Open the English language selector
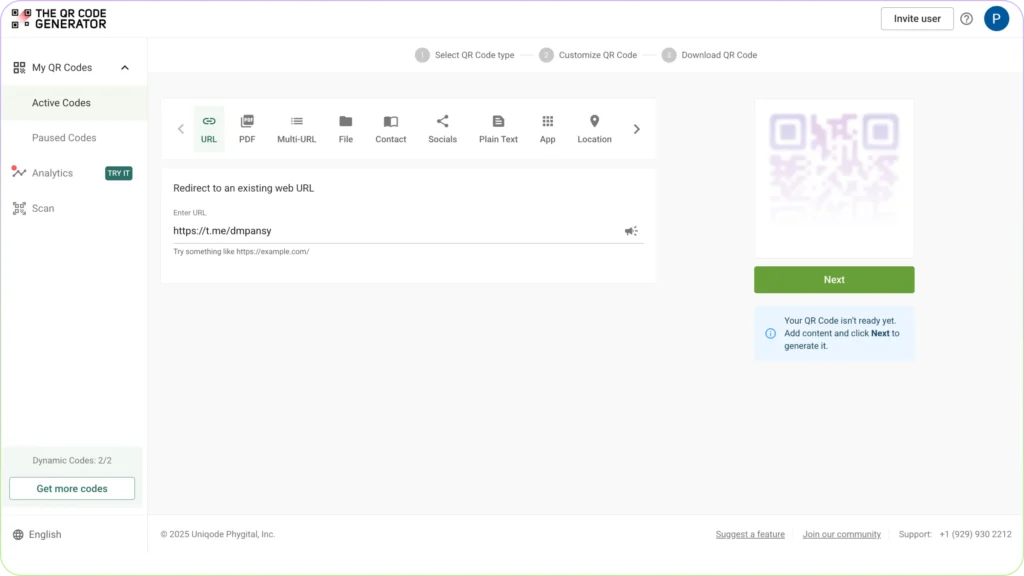Screen dimensions: 1024x576 click(38, 534)
